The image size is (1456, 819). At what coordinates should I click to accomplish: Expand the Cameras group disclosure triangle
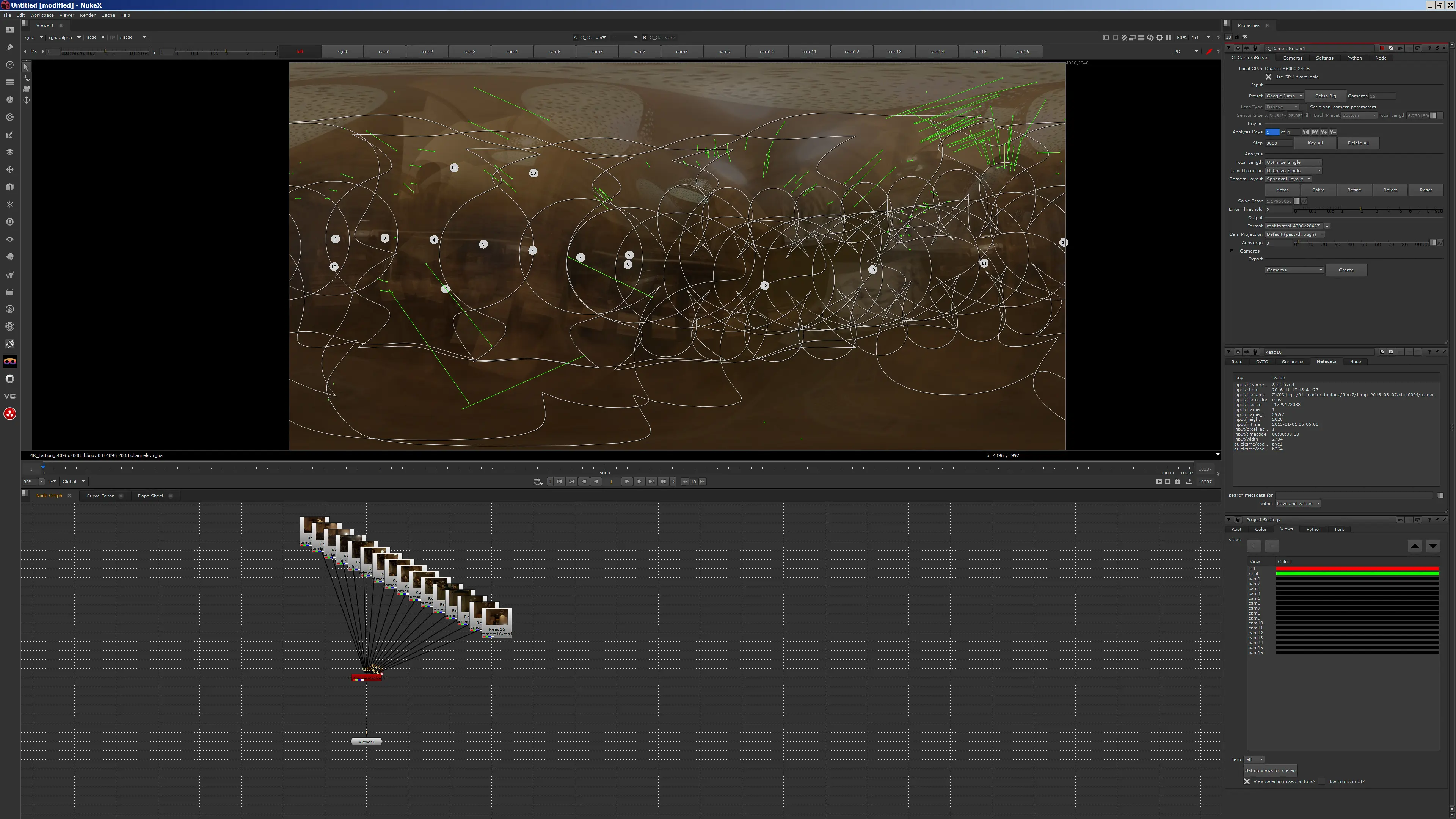(x=1232, y=250)
